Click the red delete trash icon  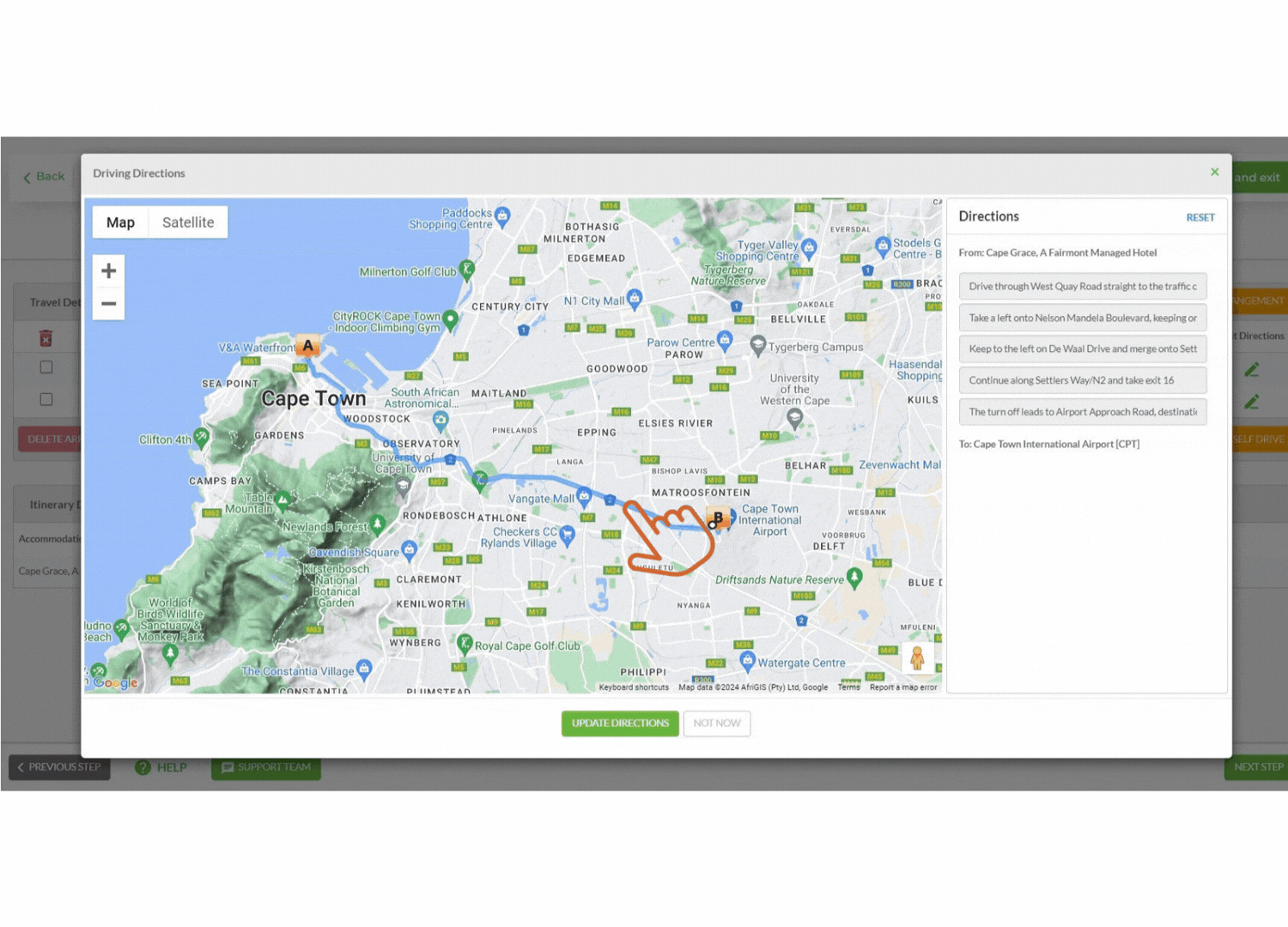(x=46, y=338)
